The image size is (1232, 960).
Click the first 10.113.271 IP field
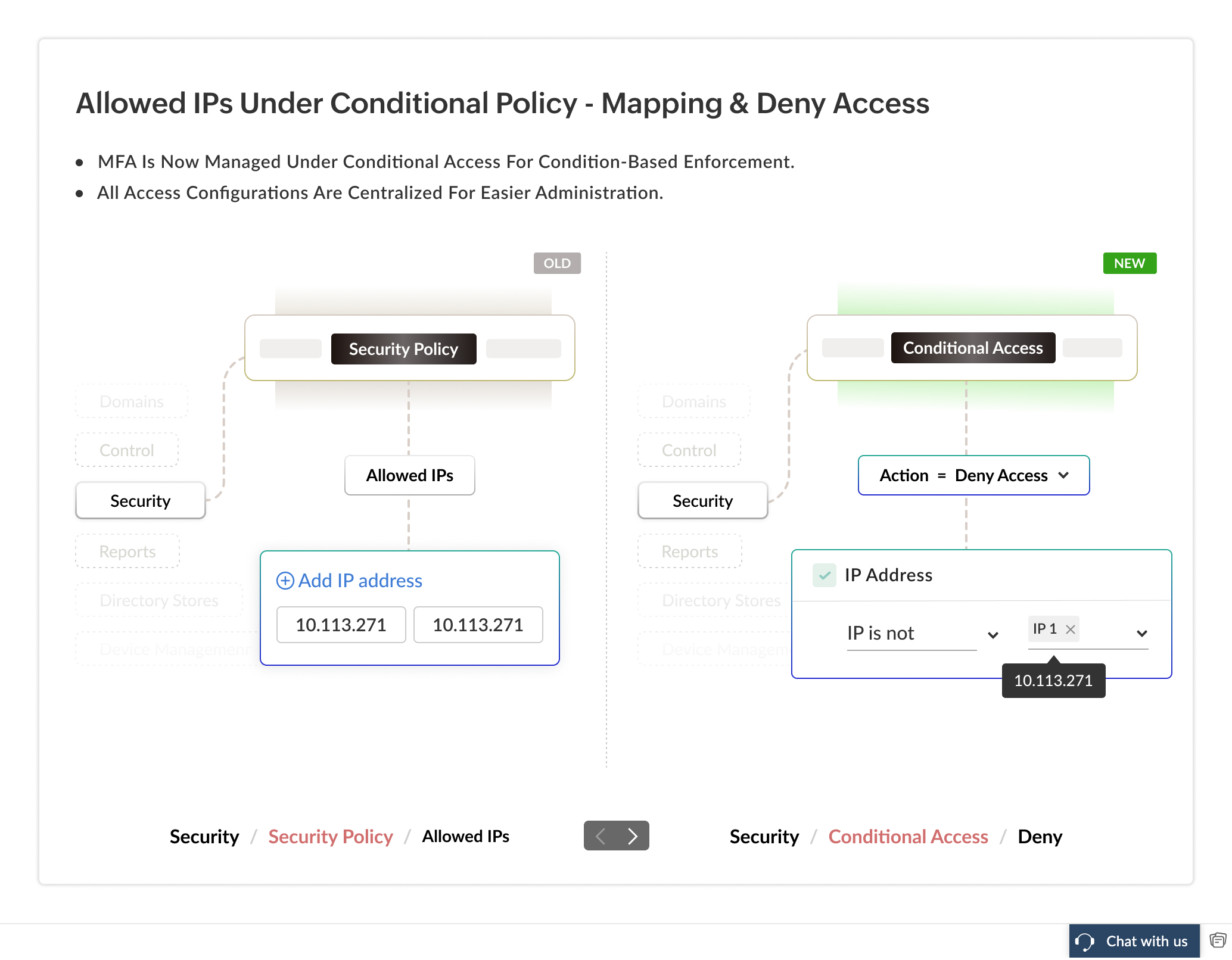coord(341,625)
